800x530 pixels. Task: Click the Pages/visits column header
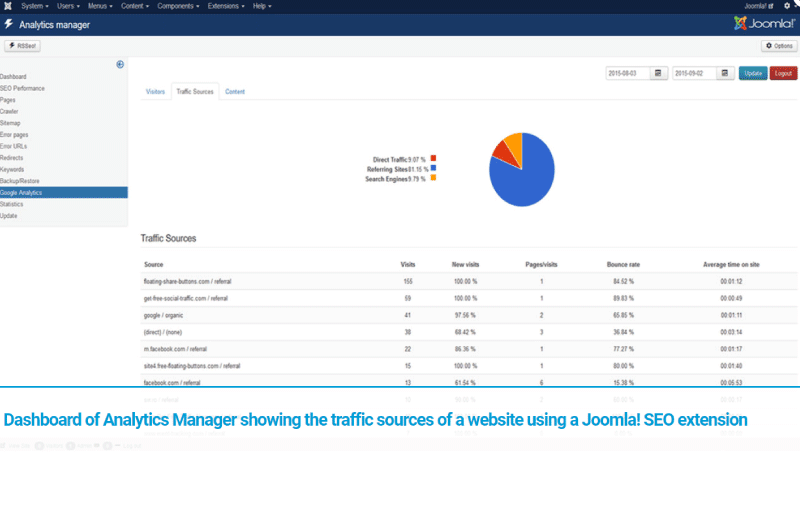click(541, 265)
